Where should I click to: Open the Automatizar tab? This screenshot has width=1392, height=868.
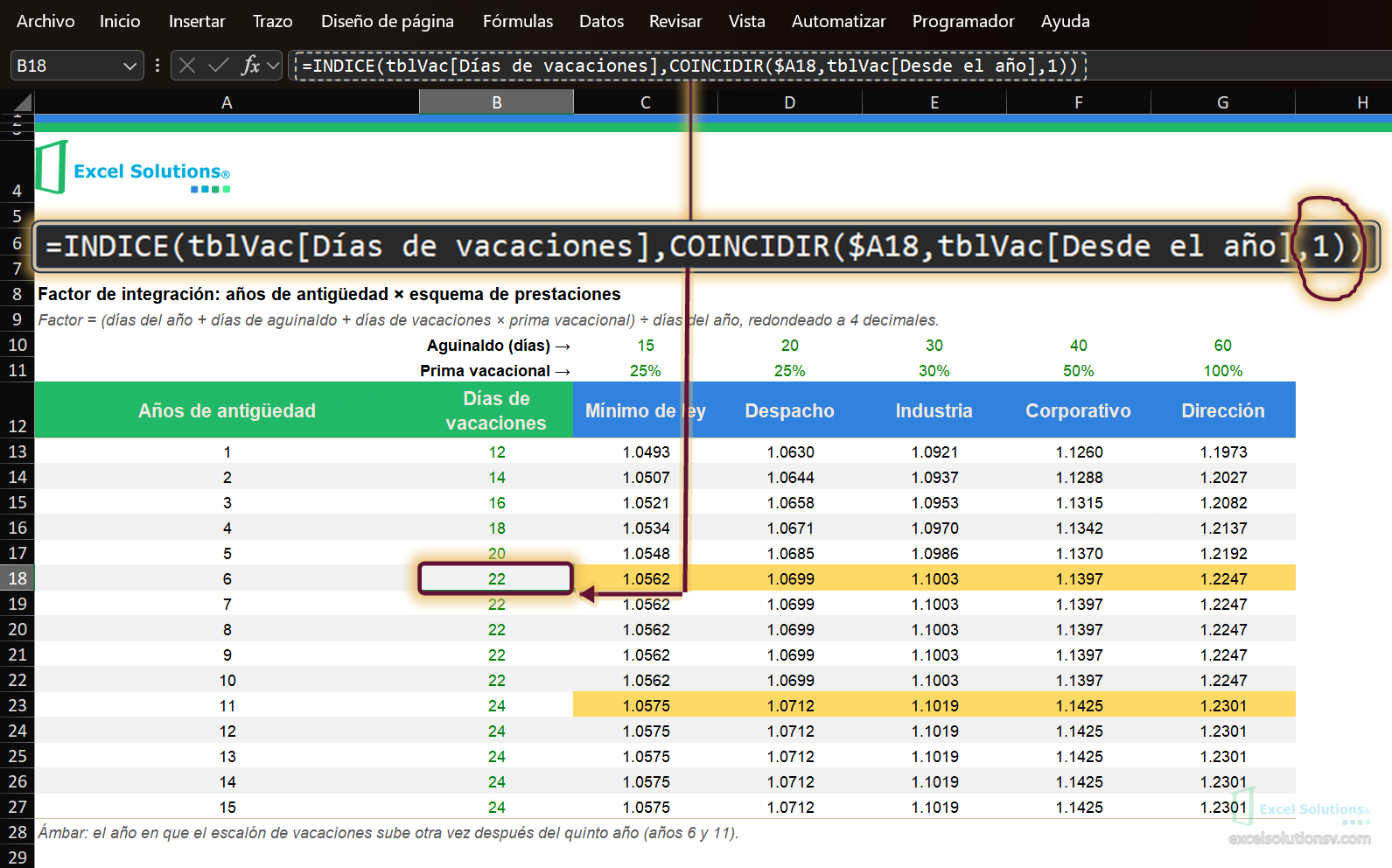tap(838, 21)
